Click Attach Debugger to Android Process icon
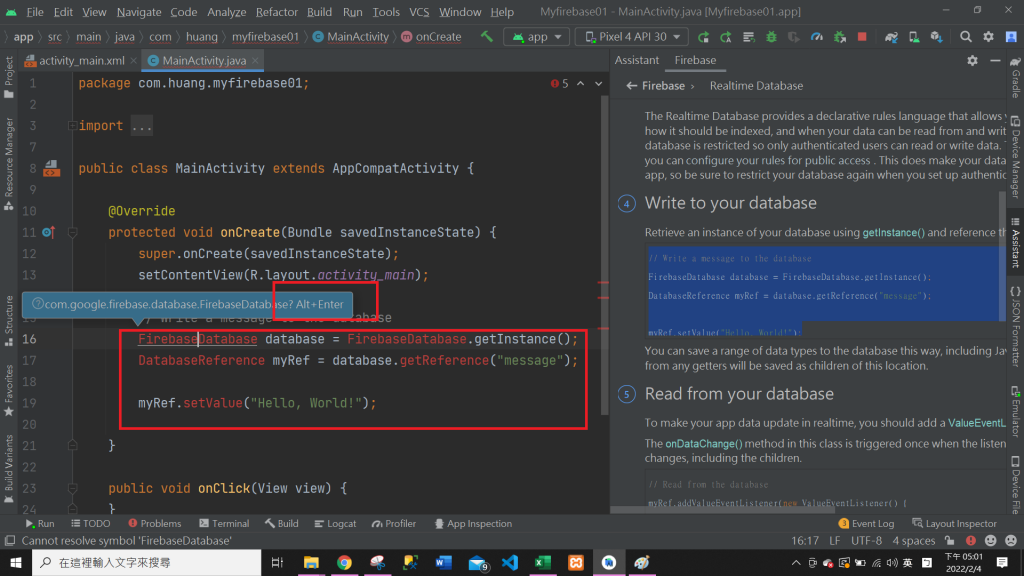Image resolution: width=1024 pixels, height=576 pixels. 840,37
